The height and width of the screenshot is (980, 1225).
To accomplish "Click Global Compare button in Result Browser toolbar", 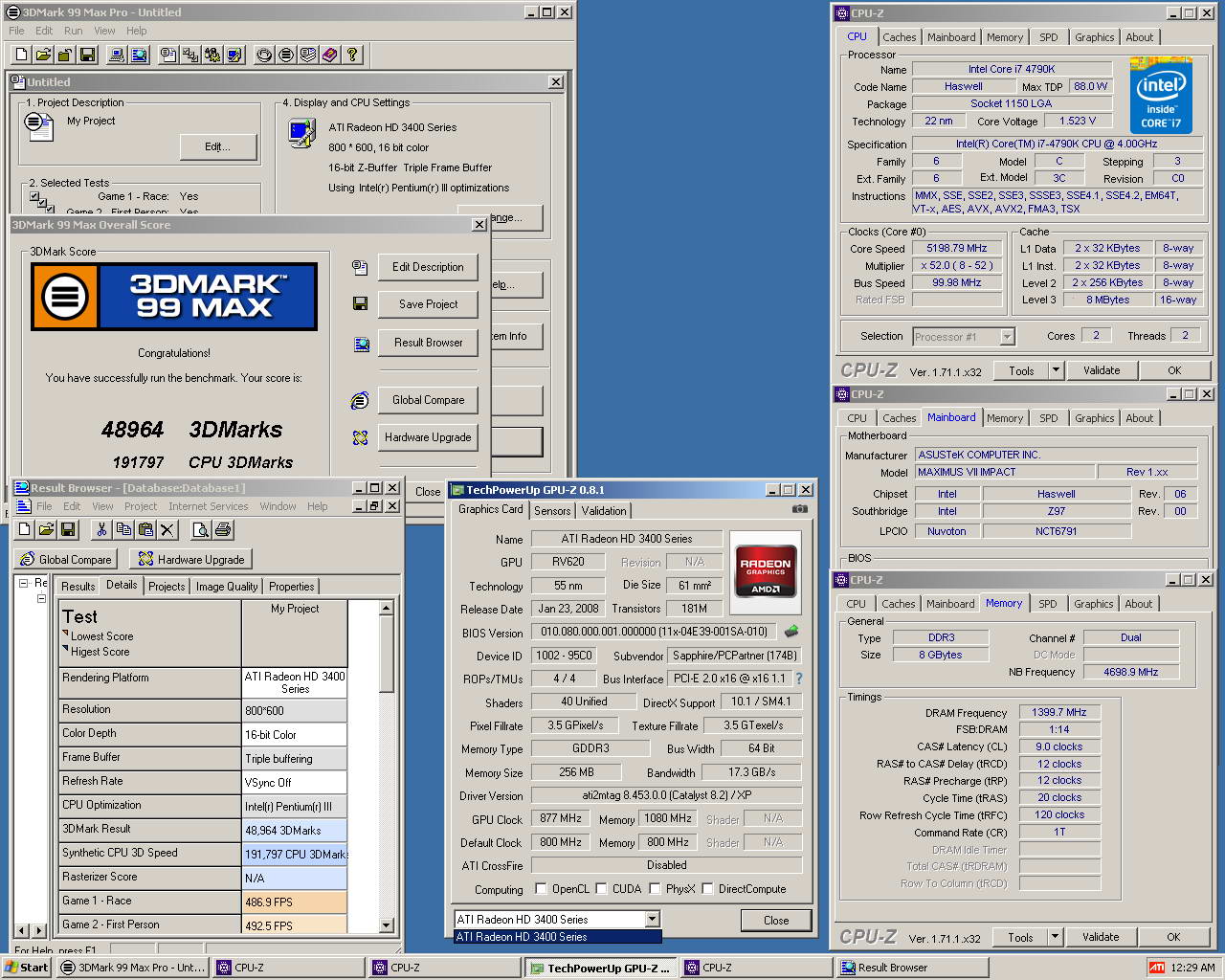I will pos(66,560).
